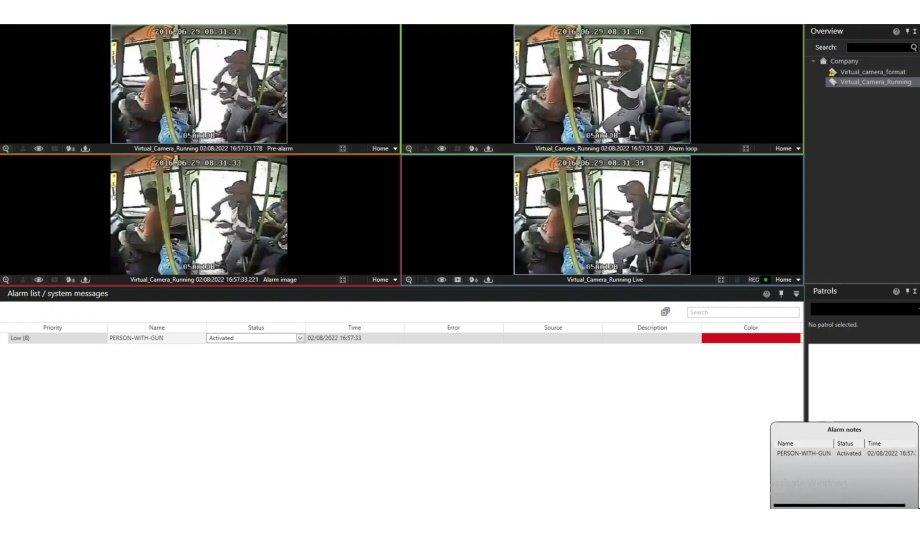The width and height of the screenshot is (920, 533).
Task: Click the zoom magnifier in the Pre-alarm pane
Action: tap(6, 149)
